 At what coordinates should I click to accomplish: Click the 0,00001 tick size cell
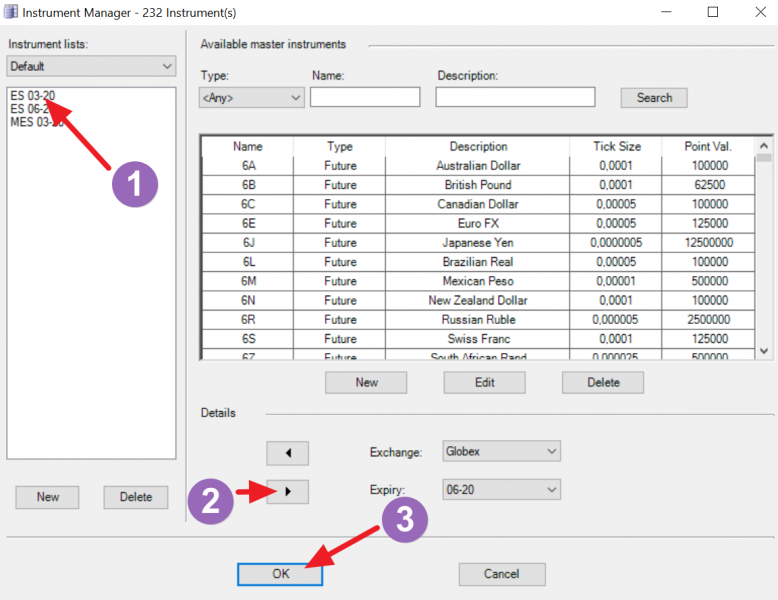616,281
